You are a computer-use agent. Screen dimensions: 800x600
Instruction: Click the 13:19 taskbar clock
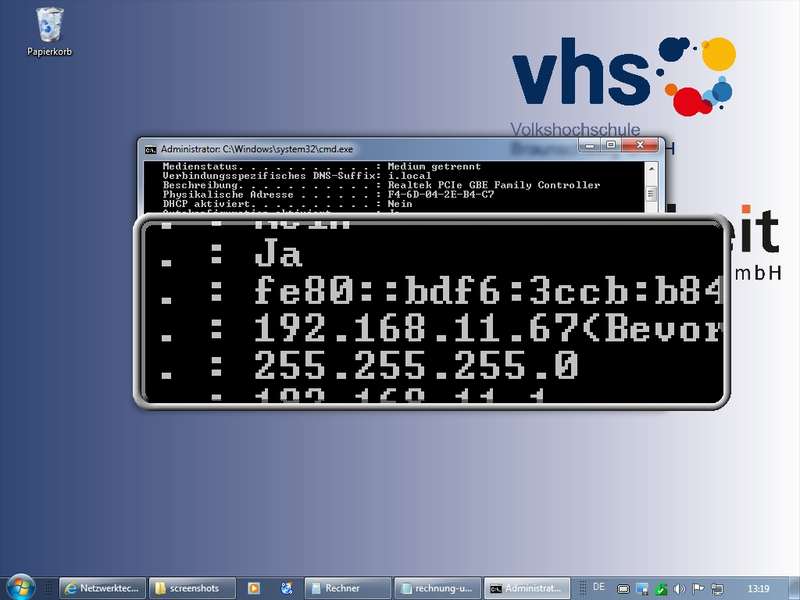pyautogui.click(x=758, y=589)
